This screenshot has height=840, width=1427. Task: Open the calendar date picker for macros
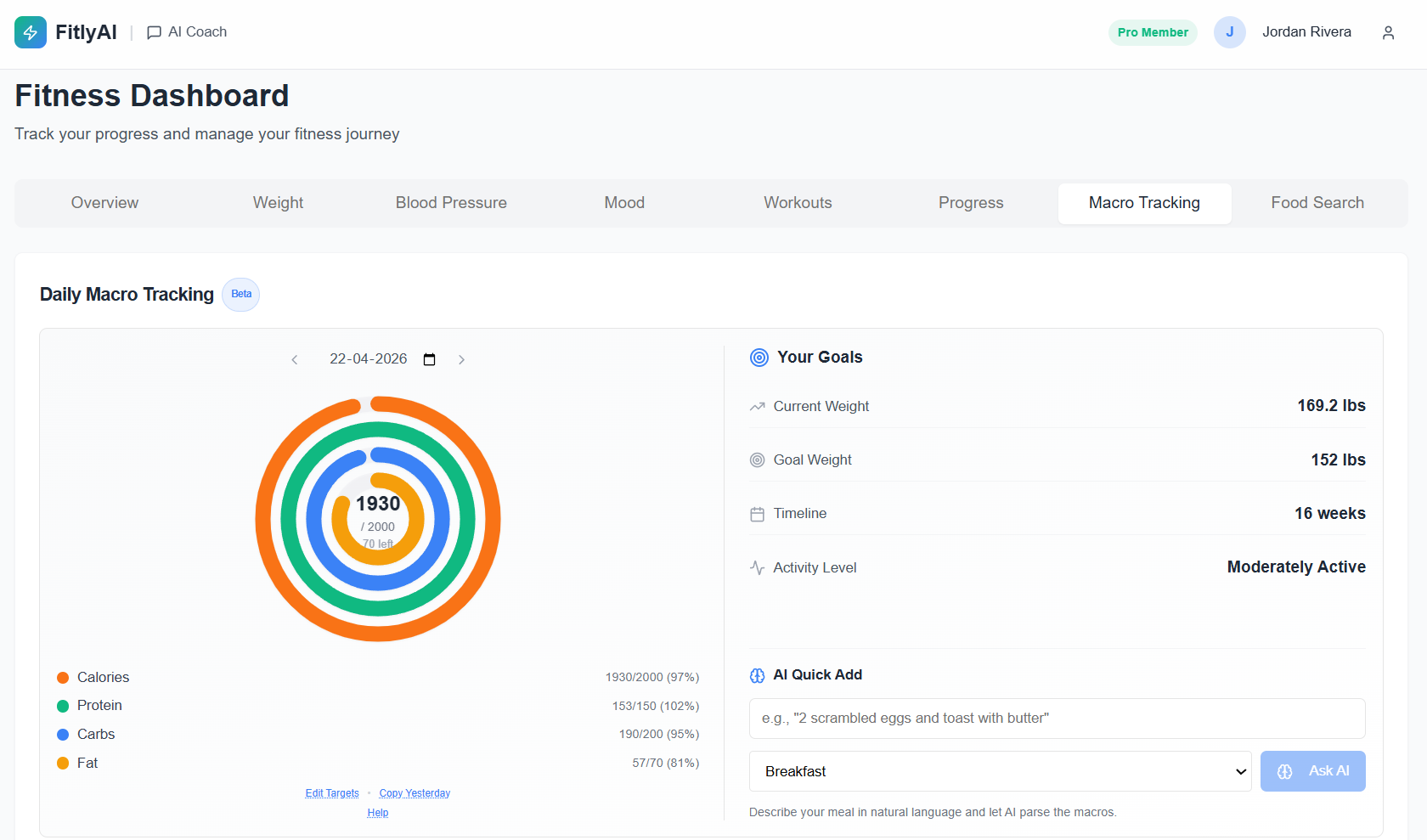pyautogui.click(x=429, y=358)
